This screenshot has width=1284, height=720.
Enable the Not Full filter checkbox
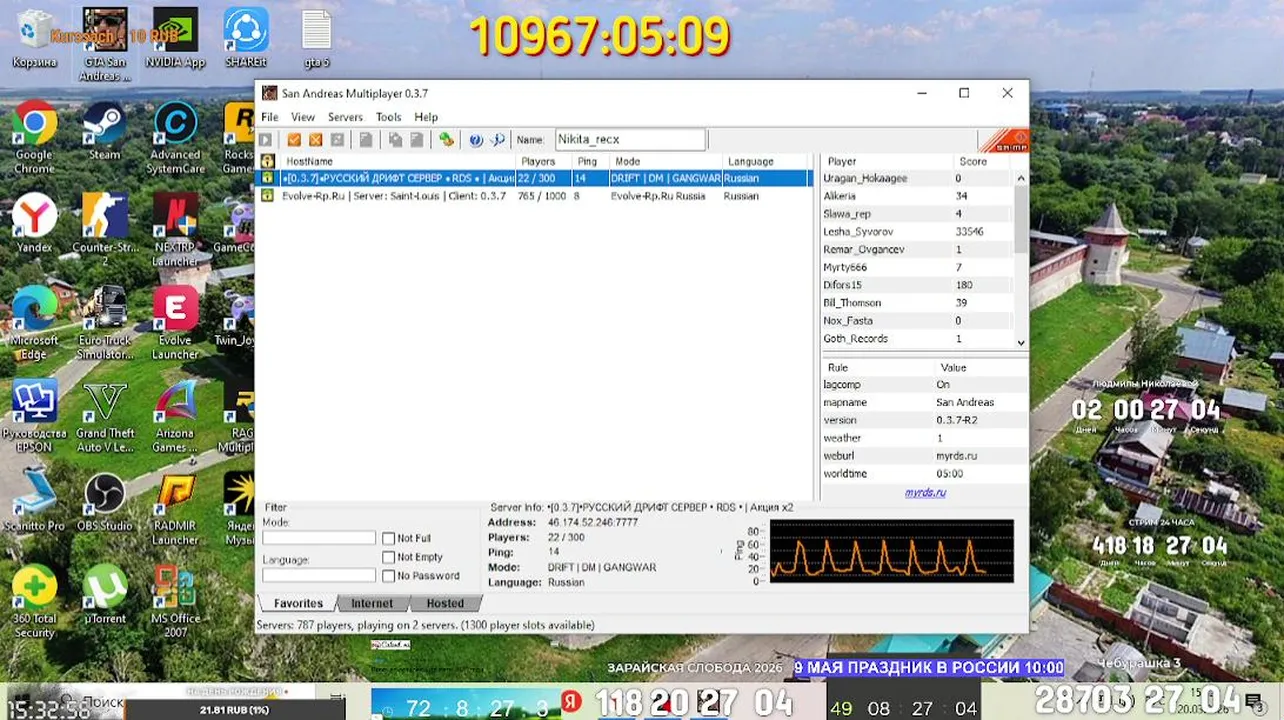(389, 539)
